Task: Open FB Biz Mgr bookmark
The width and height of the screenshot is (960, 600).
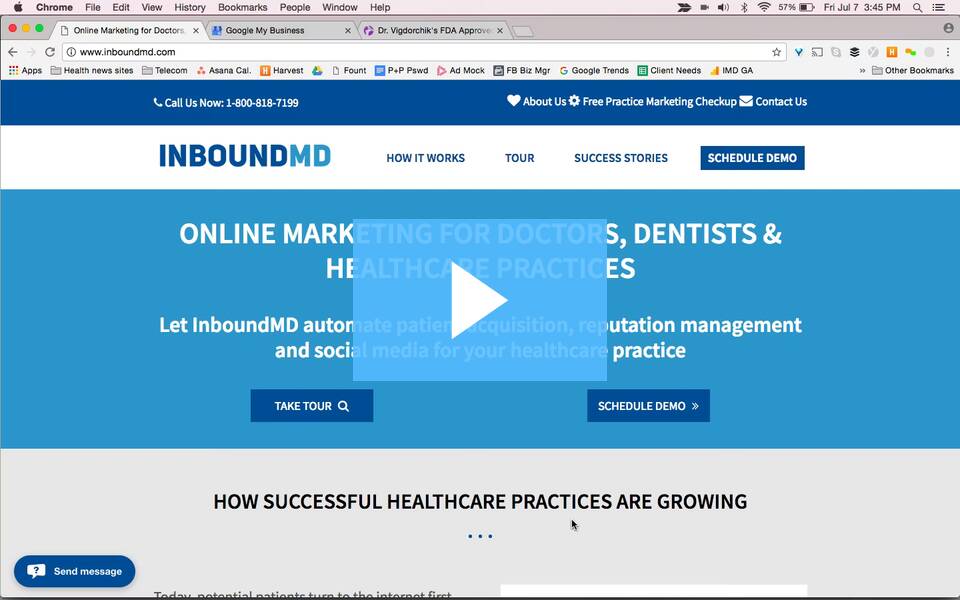Action: [522, 70]
